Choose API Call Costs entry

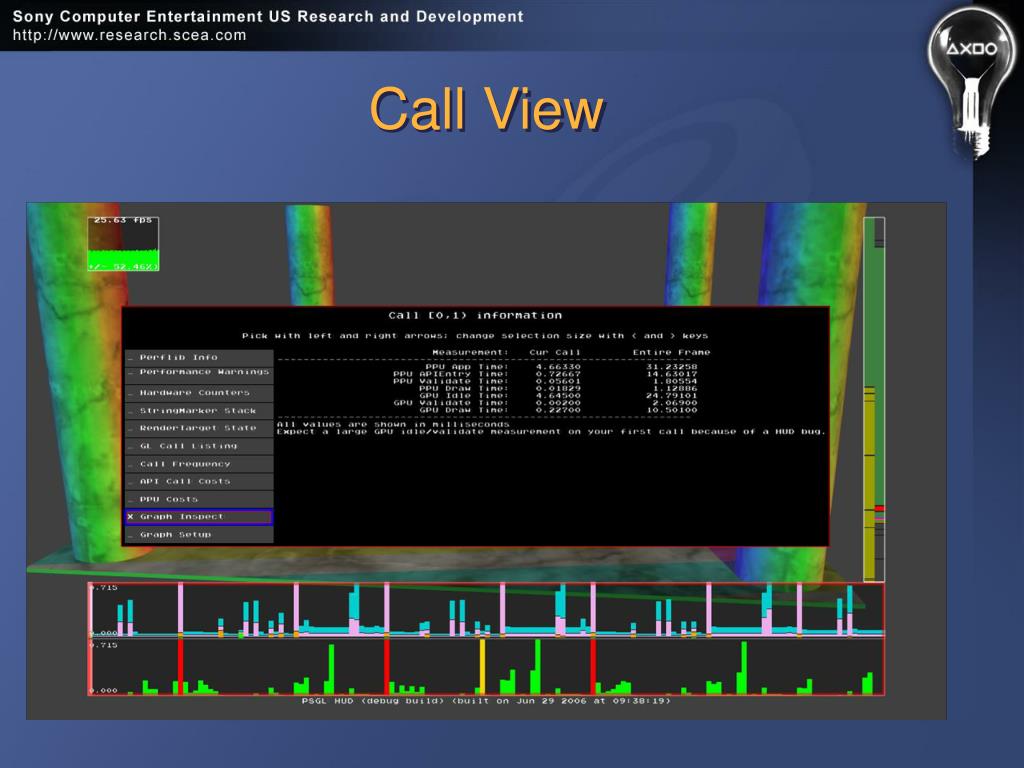coord(199,481)
